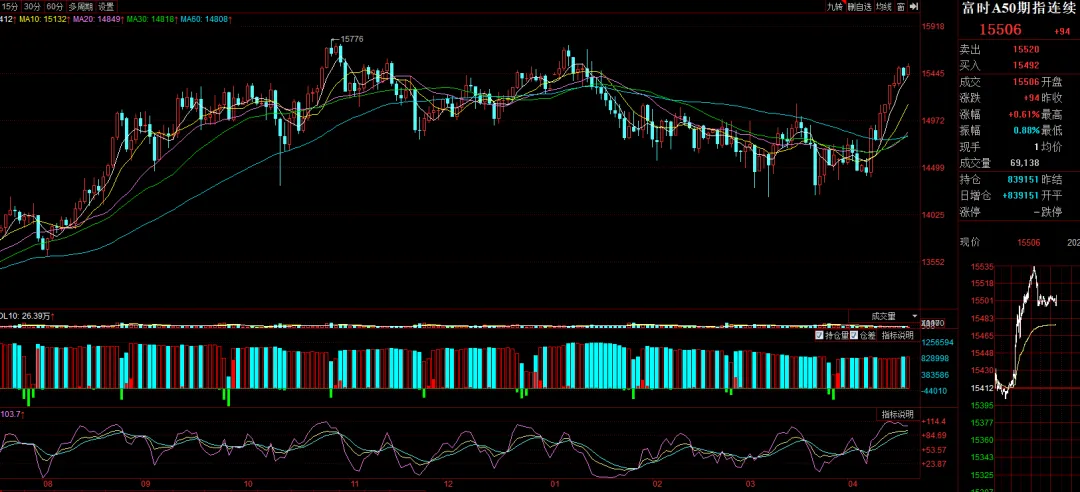Click the 04 month marker on time axis
This screenshot has height=492, width=1080.
[851, 484]
